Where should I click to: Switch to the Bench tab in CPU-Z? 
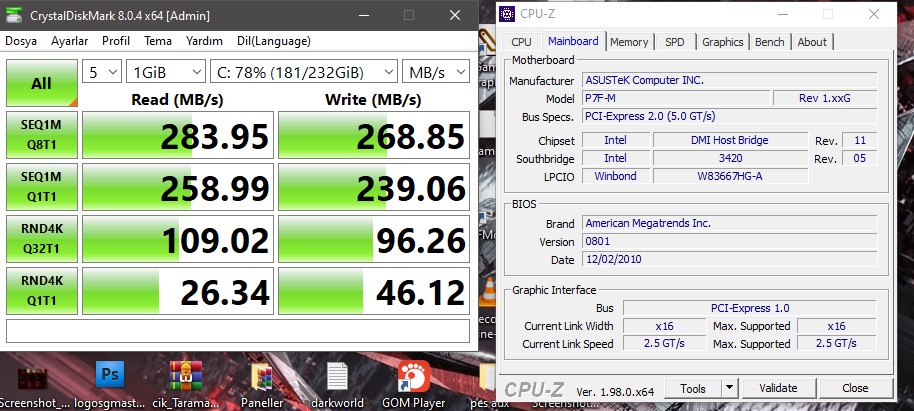click(769, 42)
